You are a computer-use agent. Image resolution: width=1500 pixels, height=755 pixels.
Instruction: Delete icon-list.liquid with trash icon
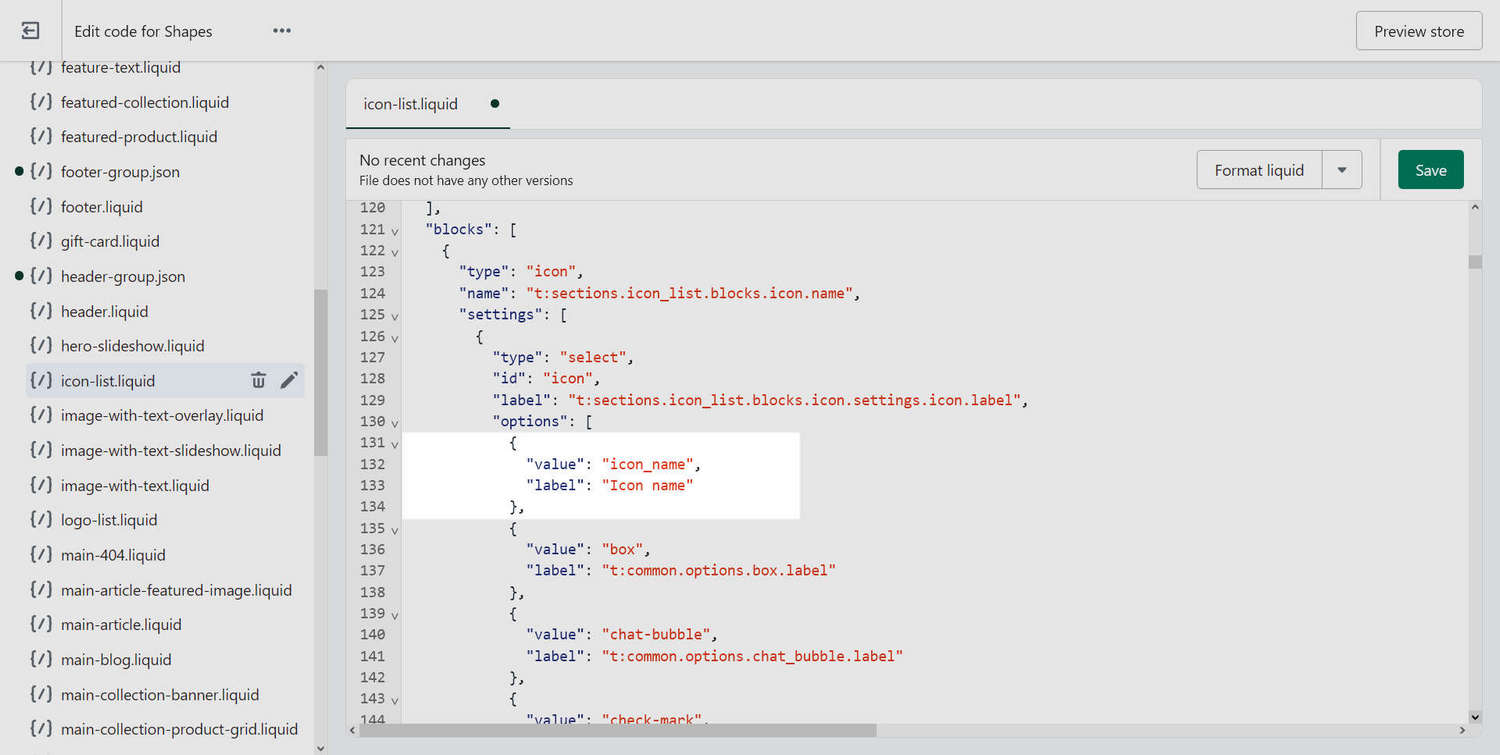pyautogui.click(x=258, y=380)
